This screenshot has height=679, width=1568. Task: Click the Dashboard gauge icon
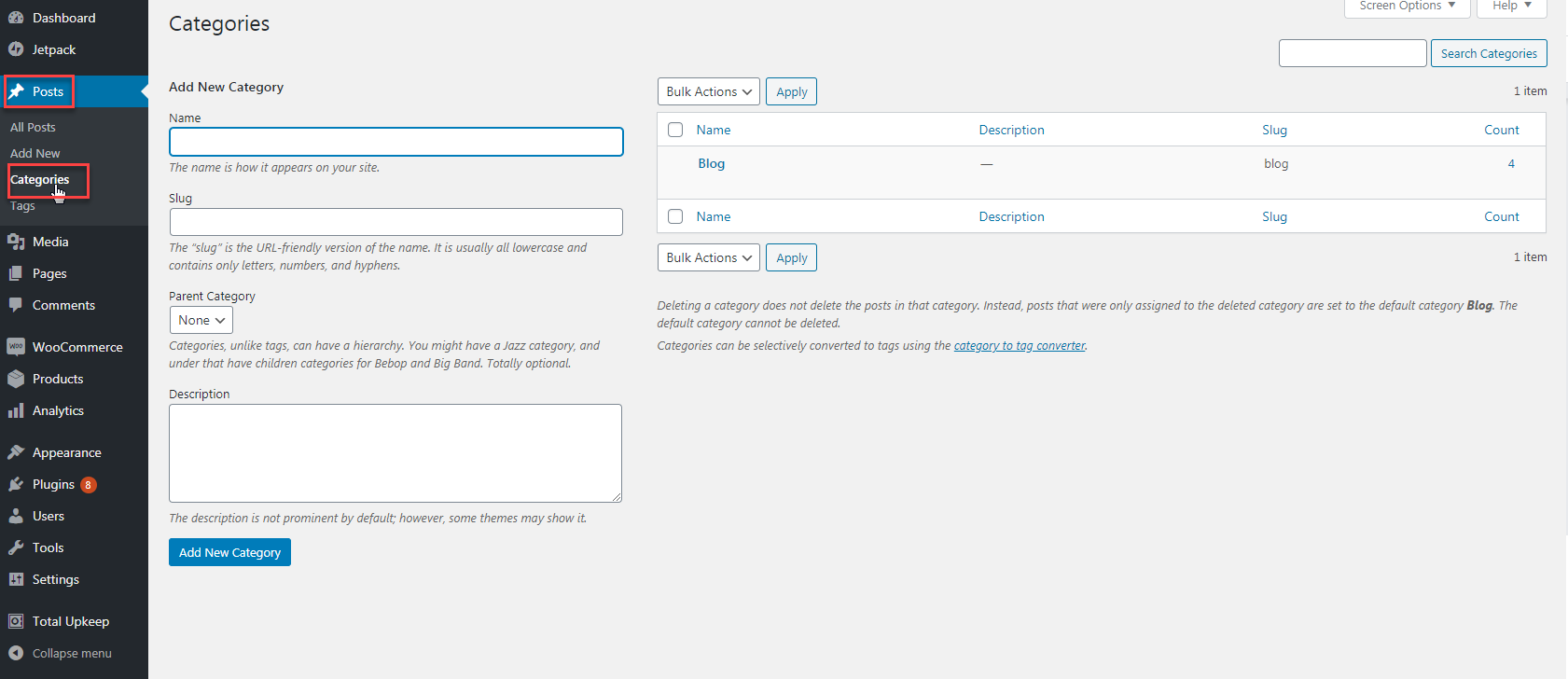tap(16, 18)
